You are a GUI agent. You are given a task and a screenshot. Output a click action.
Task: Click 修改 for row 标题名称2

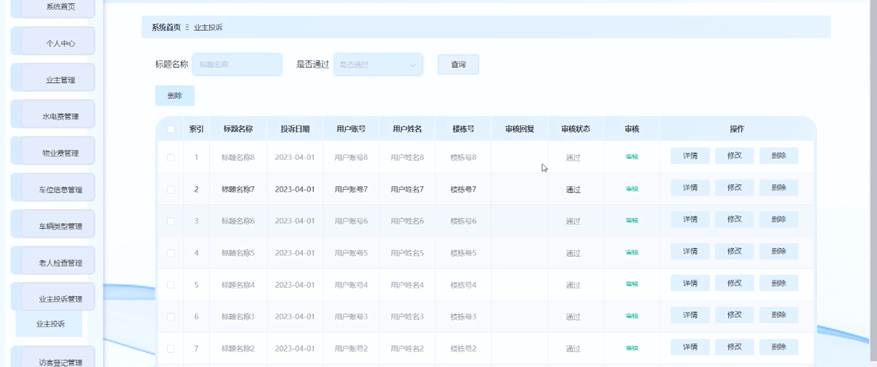click(734, 347)
